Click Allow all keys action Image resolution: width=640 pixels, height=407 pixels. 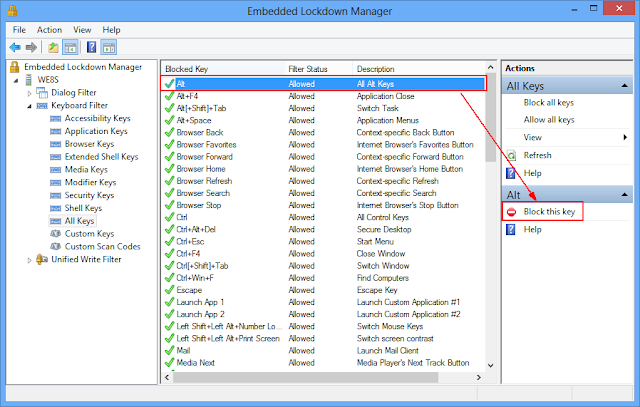[x=549, y=120]
